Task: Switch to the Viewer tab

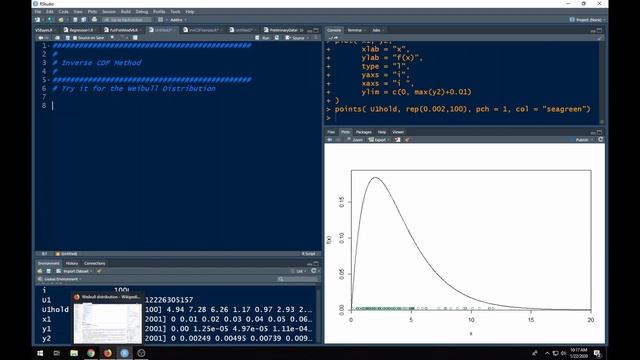Action: click(398, 132)
